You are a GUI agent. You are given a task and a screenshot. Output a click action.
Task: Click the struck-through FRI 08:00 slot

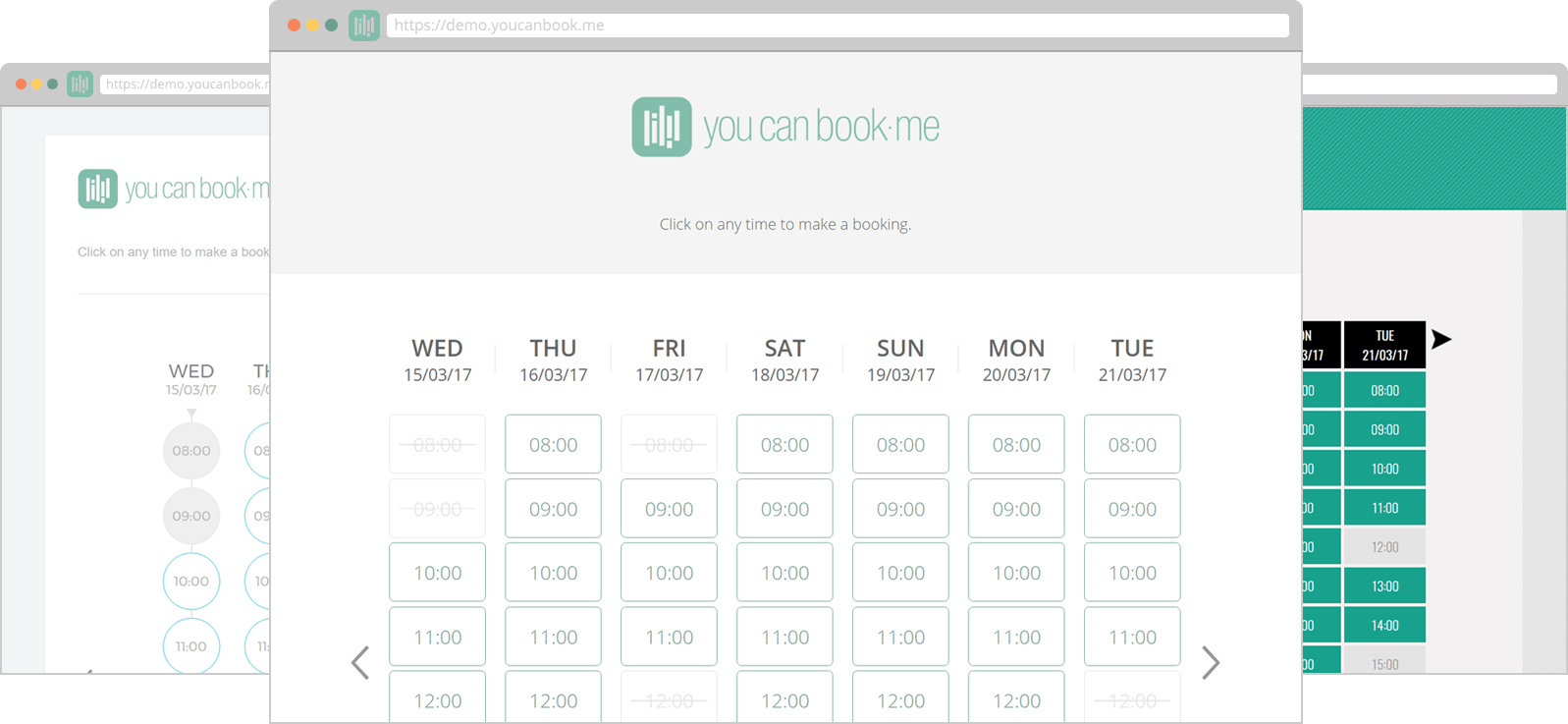[x=670, y=444]
